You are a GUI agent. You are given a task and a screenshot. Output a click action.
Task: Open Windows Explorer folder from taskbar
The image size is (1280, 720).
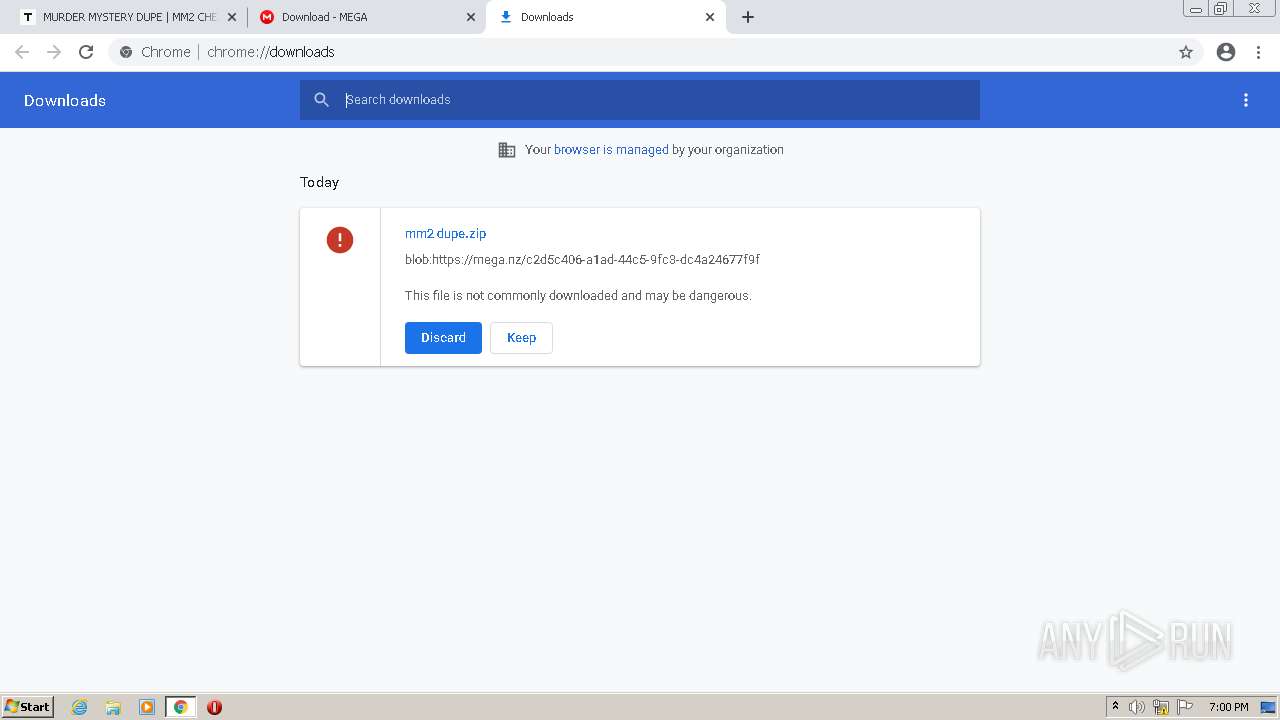113,707
